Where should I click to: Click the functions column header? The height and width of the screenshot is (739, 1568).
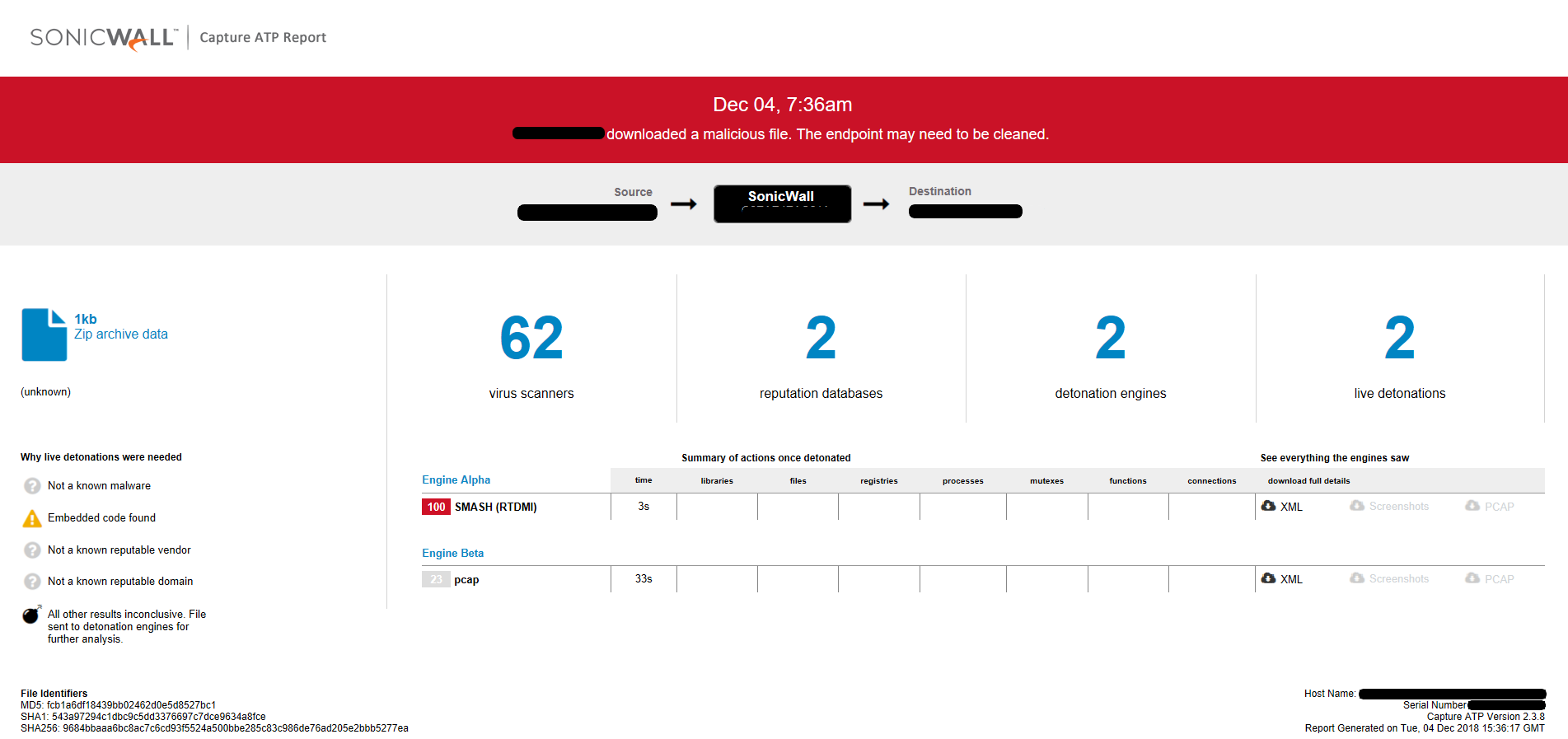point(1128,481)
